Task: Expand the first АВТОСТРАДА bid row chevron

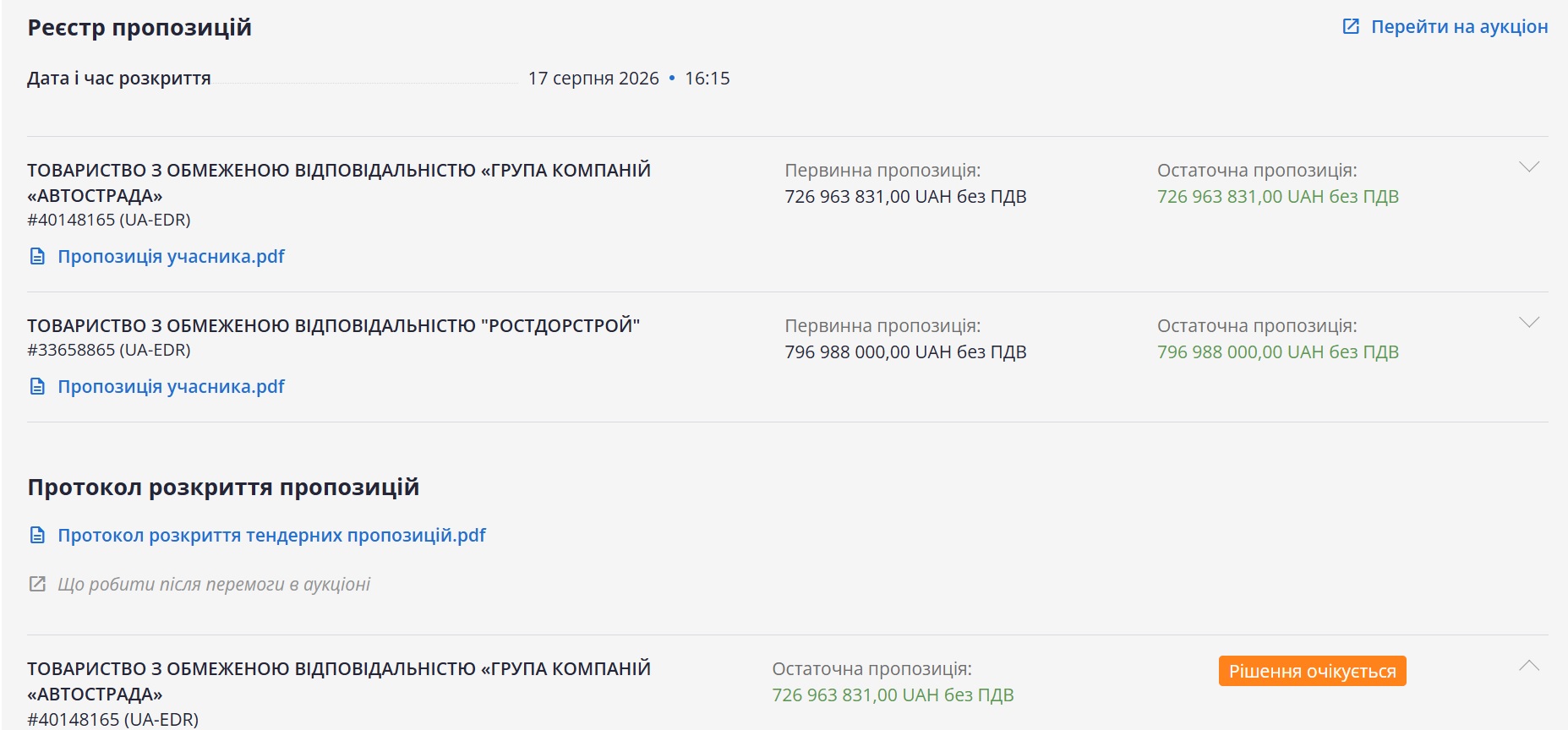Action: coord(1528,166)
